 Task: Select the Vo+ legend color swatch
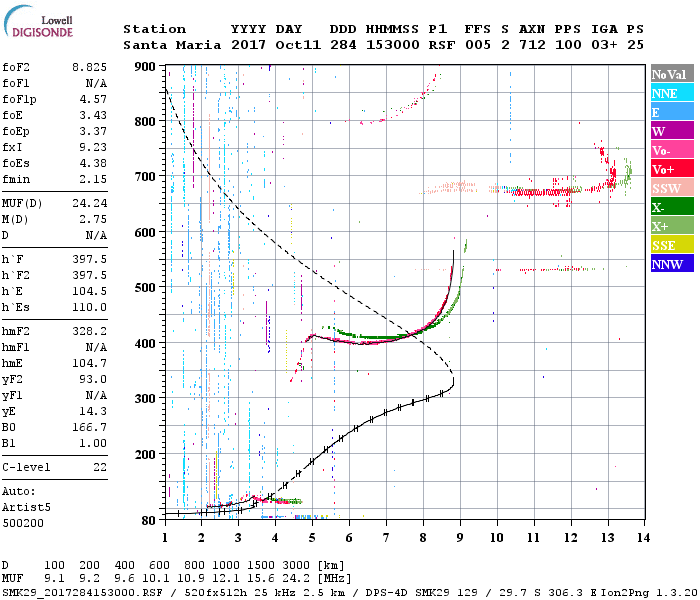(x=672, y=169)
